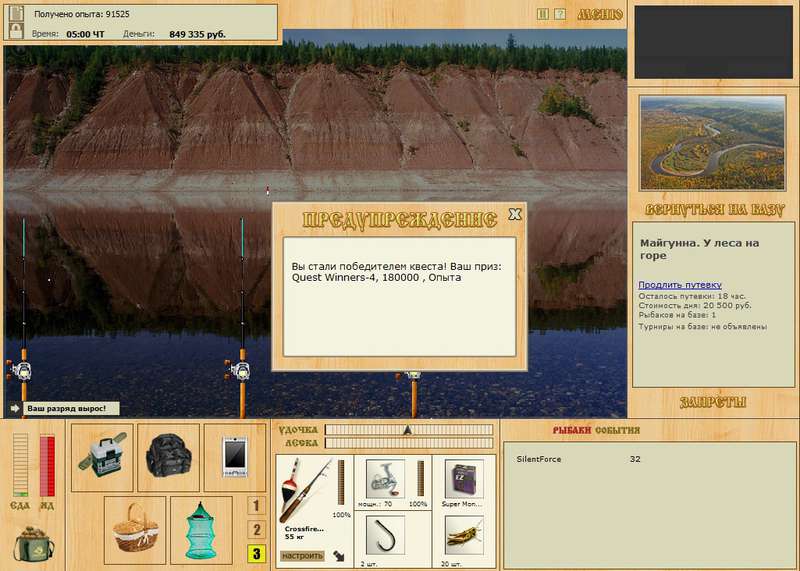800x571 pixels.
Task: Switch to the РЫБАКИ tab
Action: coord(571,430)
